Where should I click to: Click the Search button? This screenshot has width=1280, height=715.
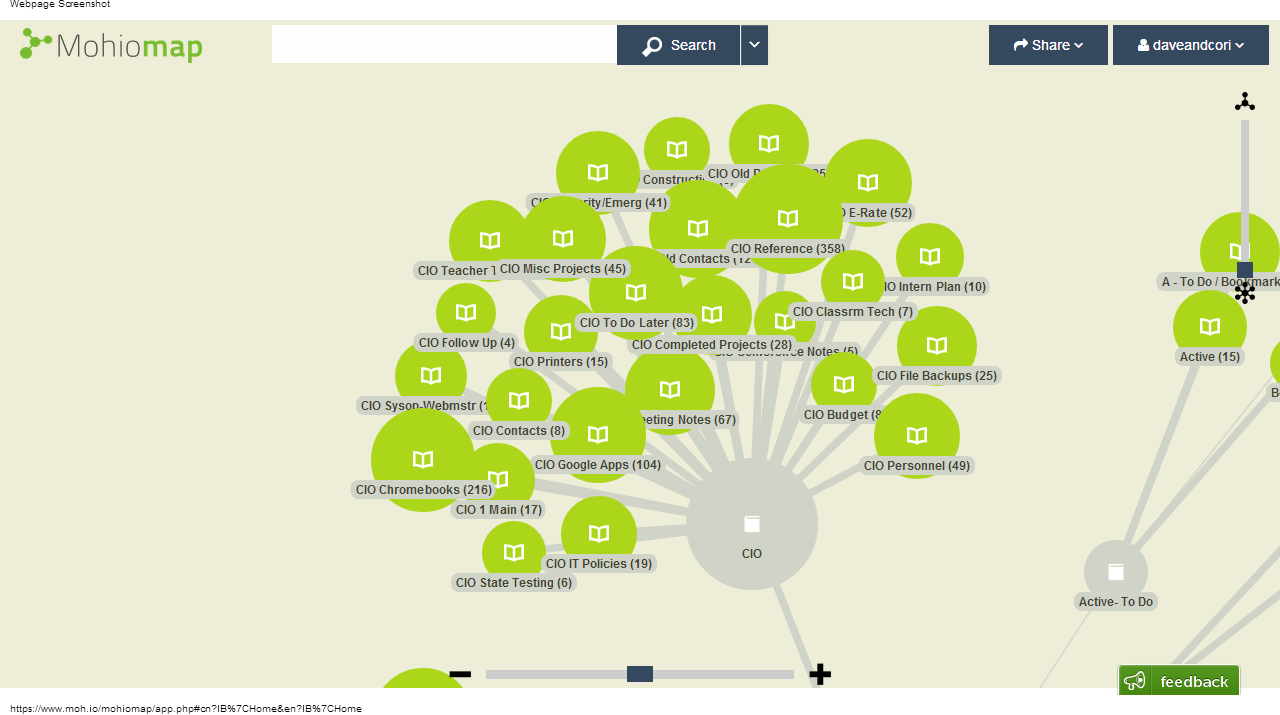(677, 44)
